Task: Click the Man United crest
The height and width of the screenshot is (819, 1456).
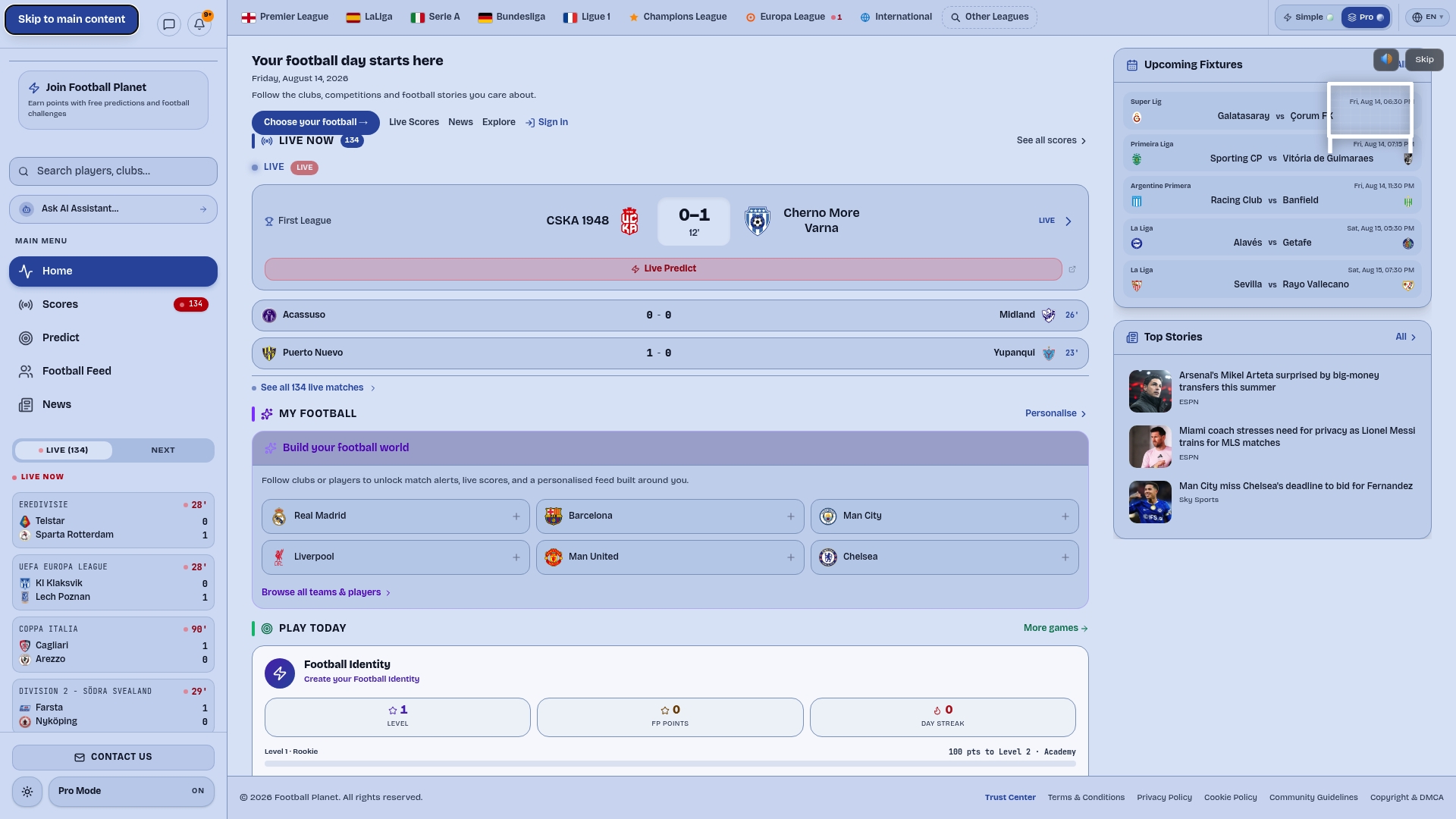Action: (x=554, y=557)
